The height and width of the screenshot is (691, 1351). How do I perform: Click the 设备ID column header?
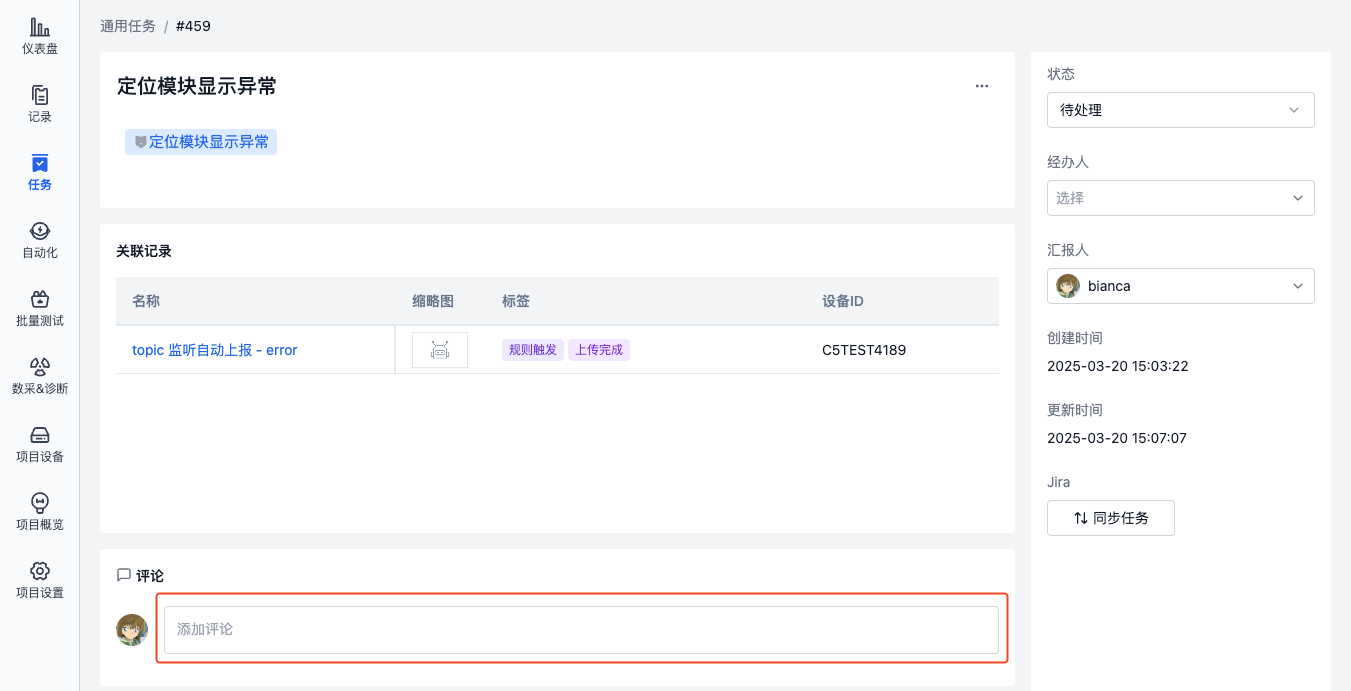pyautogui.click(x=843, y=301)
